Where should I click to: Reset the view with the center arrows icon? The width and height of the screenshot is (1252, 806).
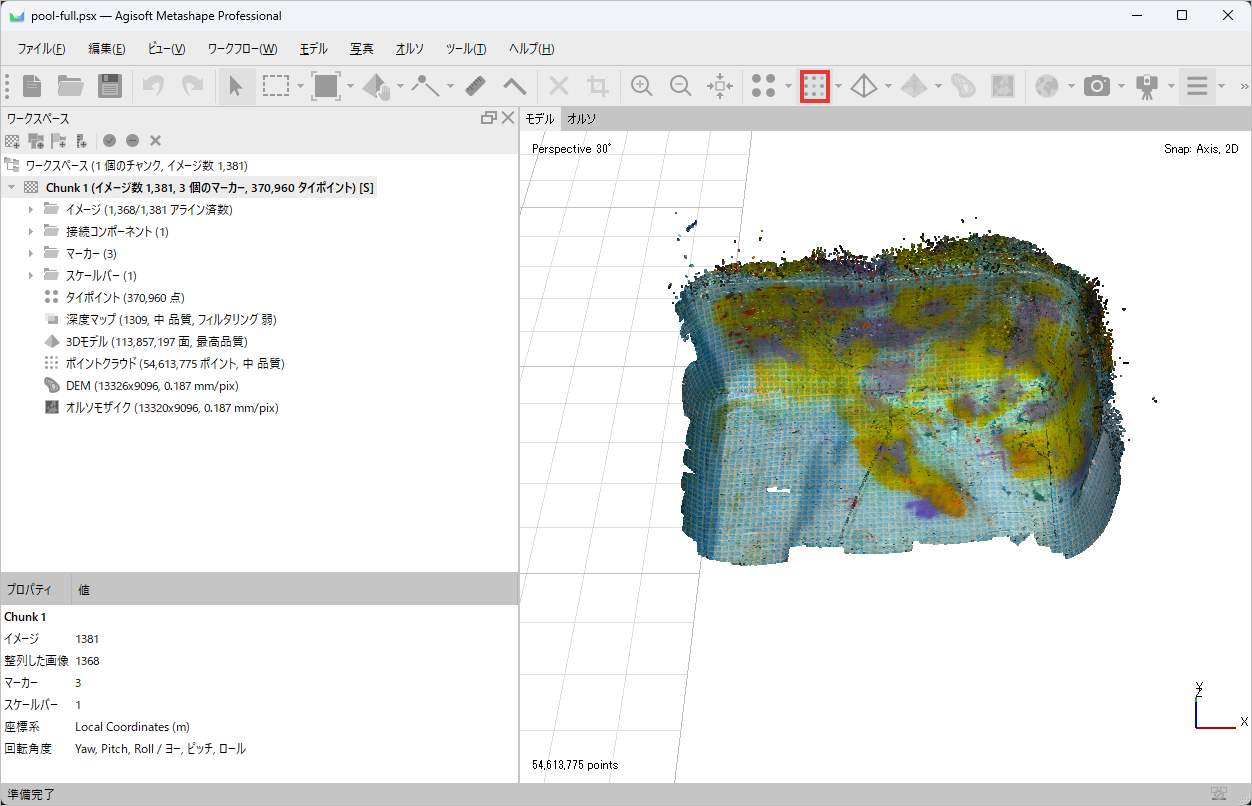(x=720, y=86)
